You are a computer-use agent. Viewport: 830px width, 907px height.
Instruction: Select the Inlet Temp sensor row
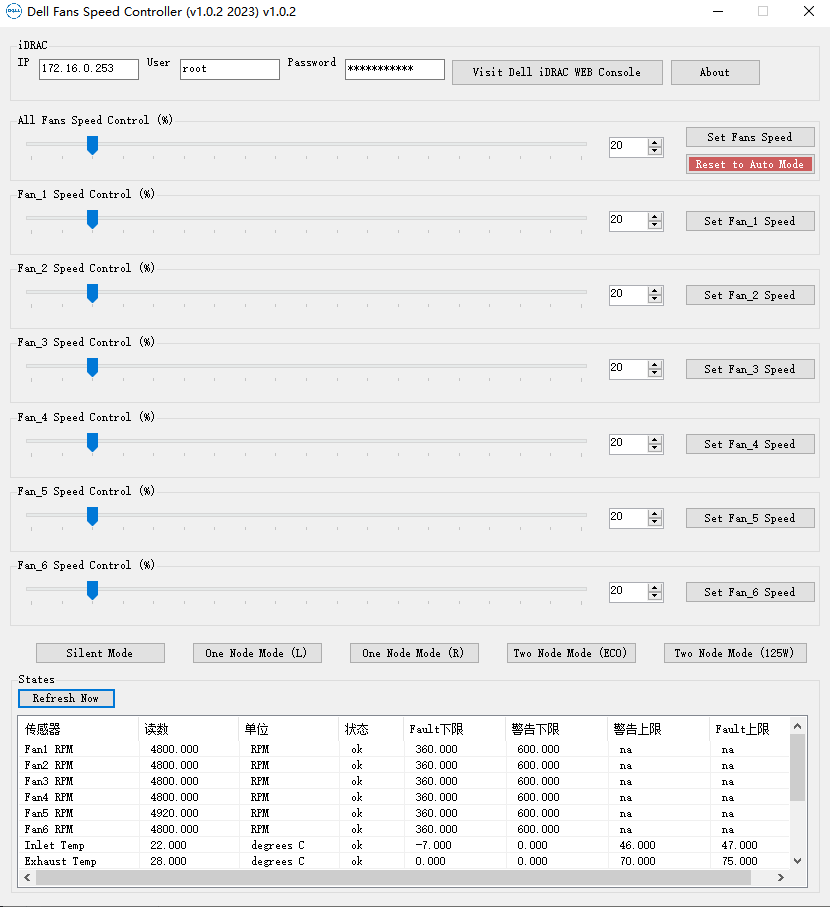pyautogui.click(x=404, y=845)
